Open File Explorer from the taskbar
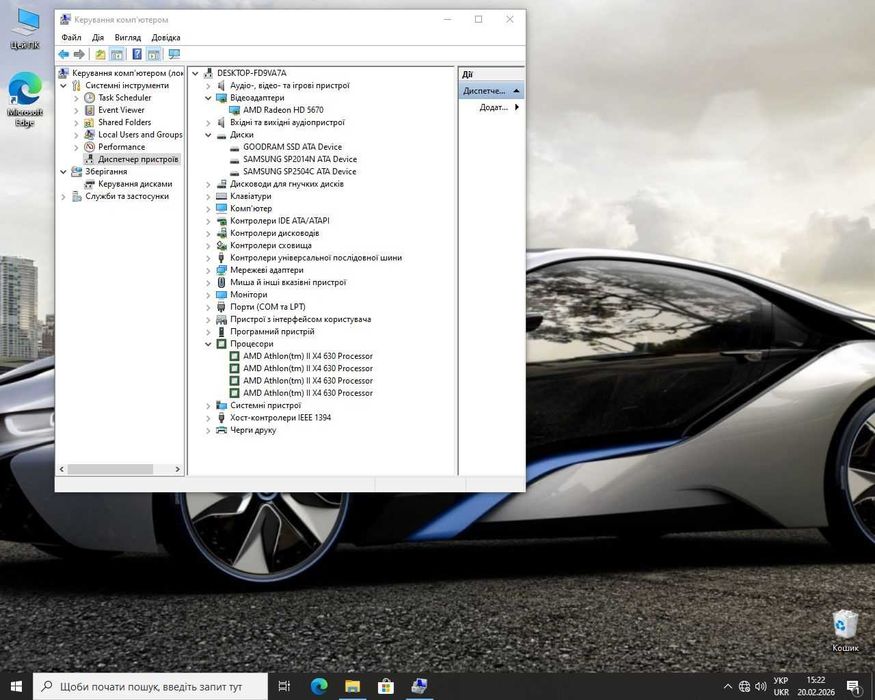The image size is (875, 700). pyautogui.click(x=352, y=686)
